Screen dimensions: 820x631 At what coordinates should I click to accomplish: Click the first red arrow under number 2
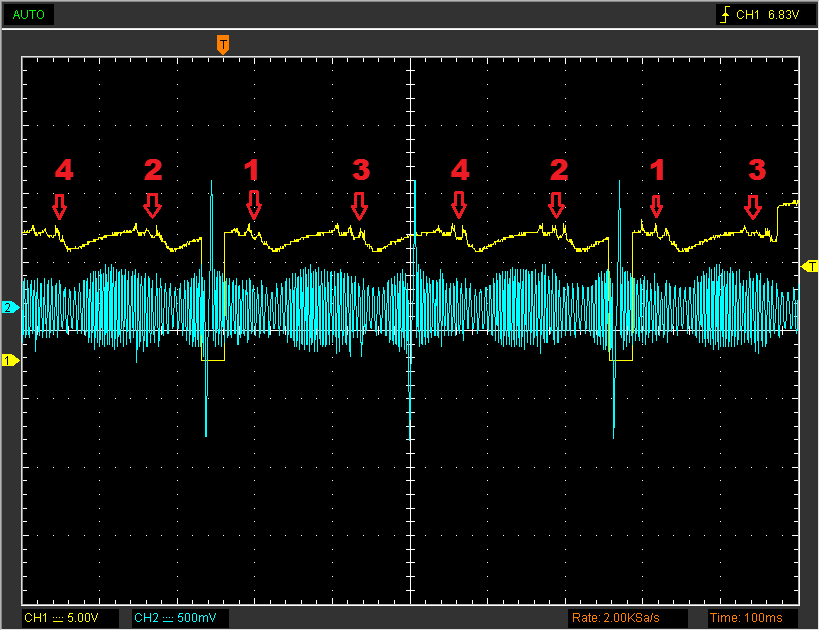152,206
